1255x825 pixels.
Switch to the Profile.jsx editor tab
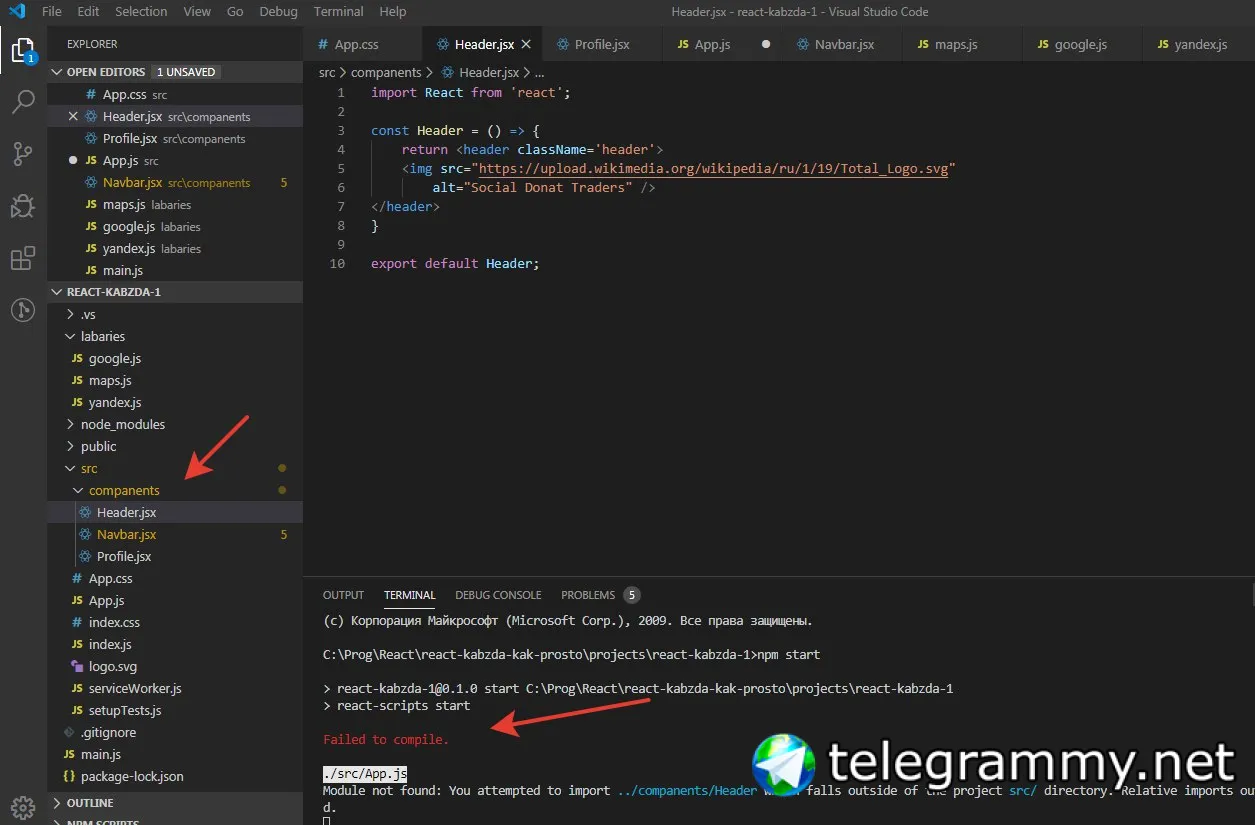(602, 44)
